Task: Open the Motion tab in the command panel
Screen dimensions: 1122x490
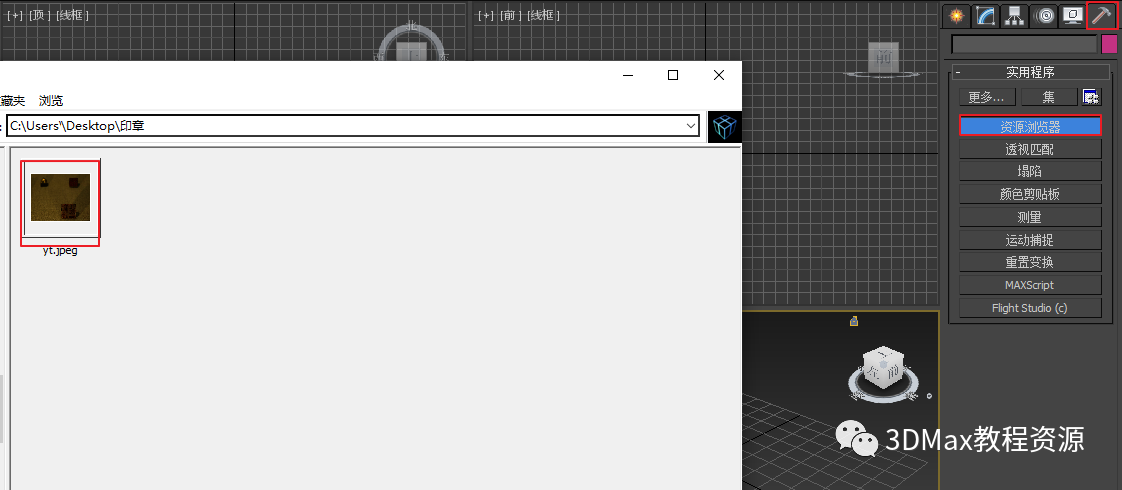Action: click(x=1044, y=15)
